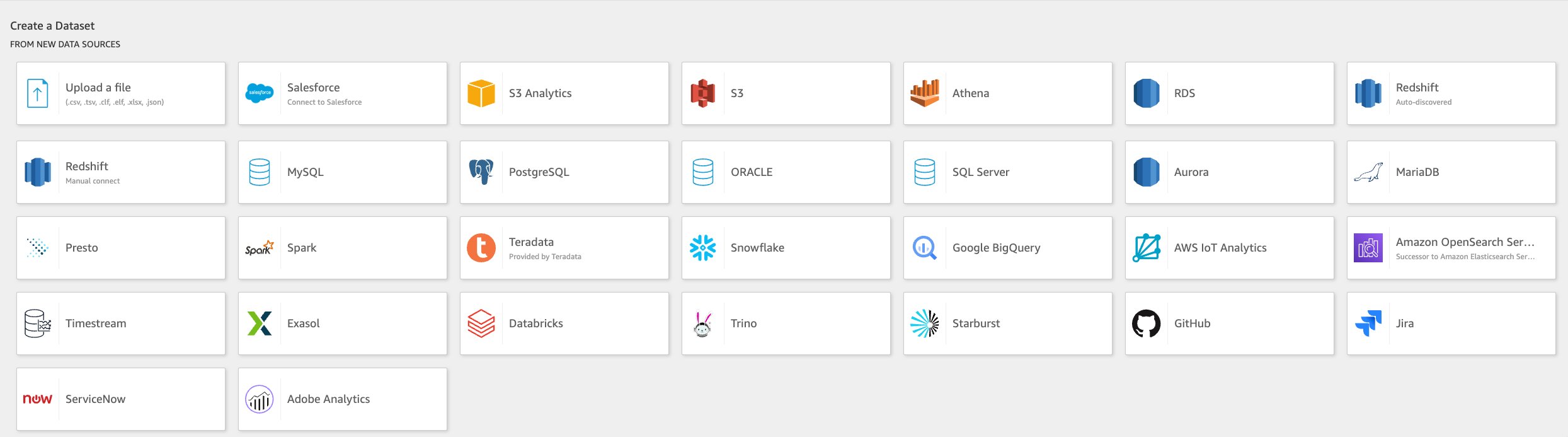The width and height of the screenshot is (1568, 437).
Task: Click the 'S3 Analytics' label
Action: [541, 93]
